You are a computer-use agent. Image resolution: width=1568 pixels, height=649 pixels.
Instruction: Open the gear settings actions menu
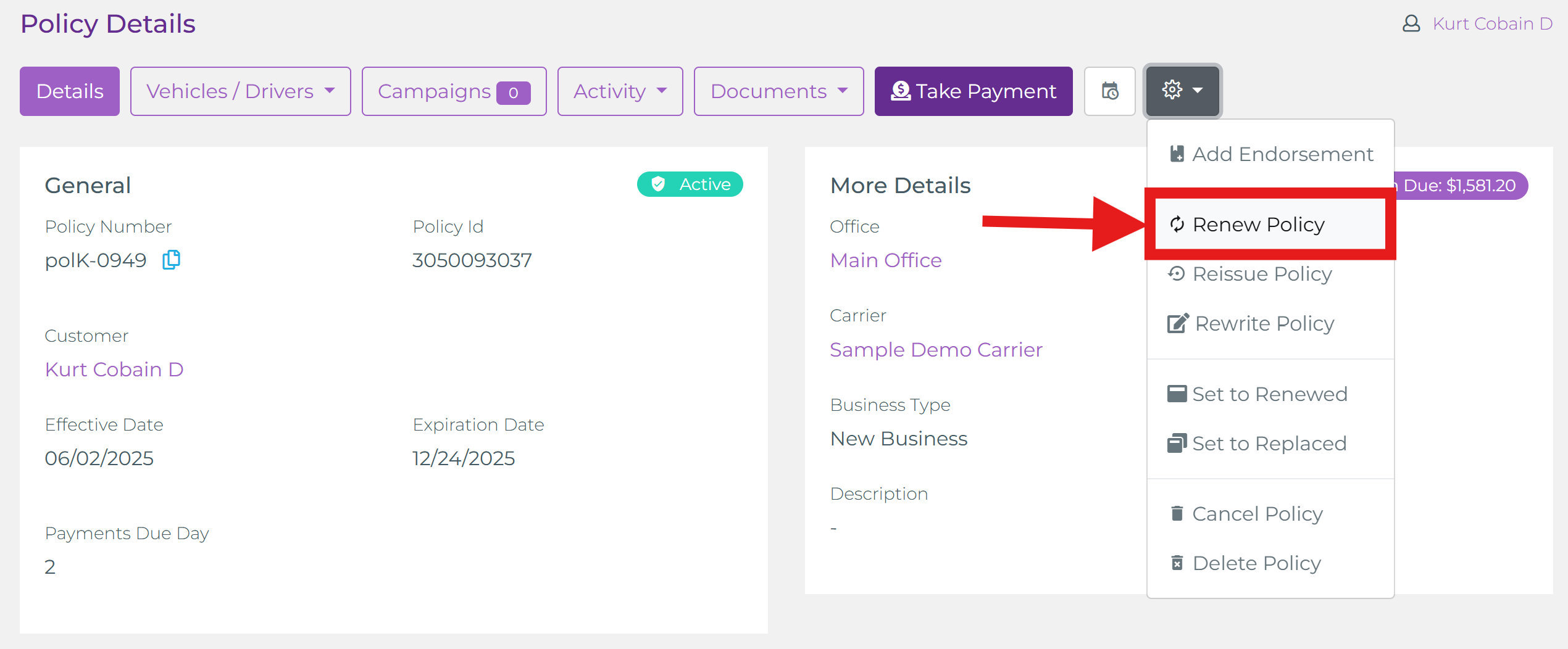(1182, 91)
